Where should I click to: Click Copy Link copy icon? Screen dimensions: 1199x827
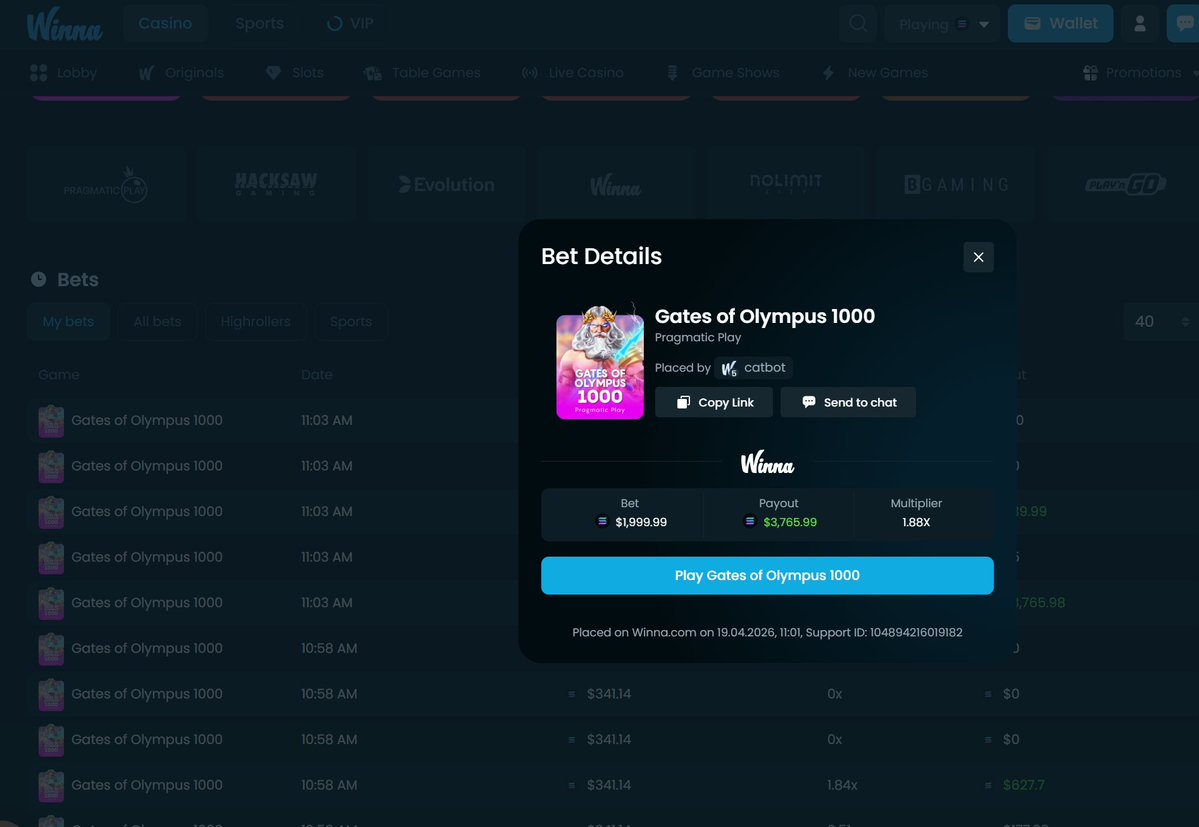[x=684, y=402]
